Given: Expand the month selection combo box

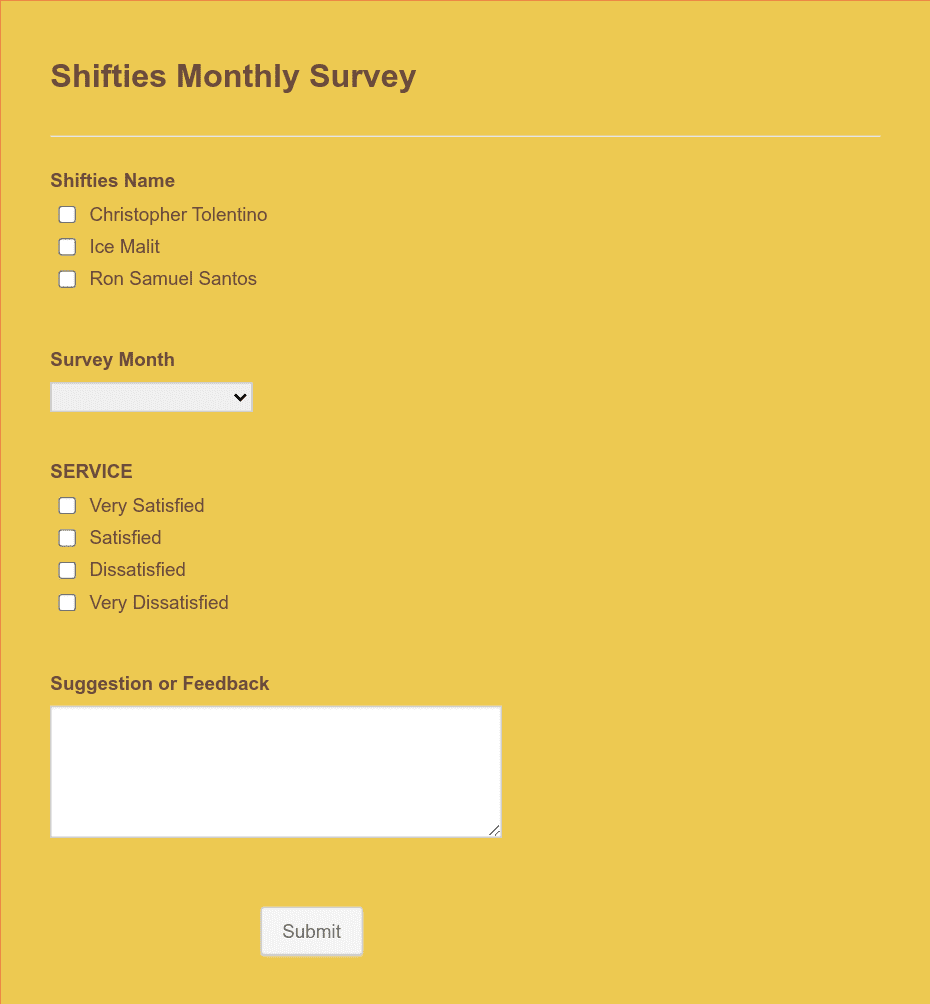Looking at the screenshot, I should (x=151, y=397).
